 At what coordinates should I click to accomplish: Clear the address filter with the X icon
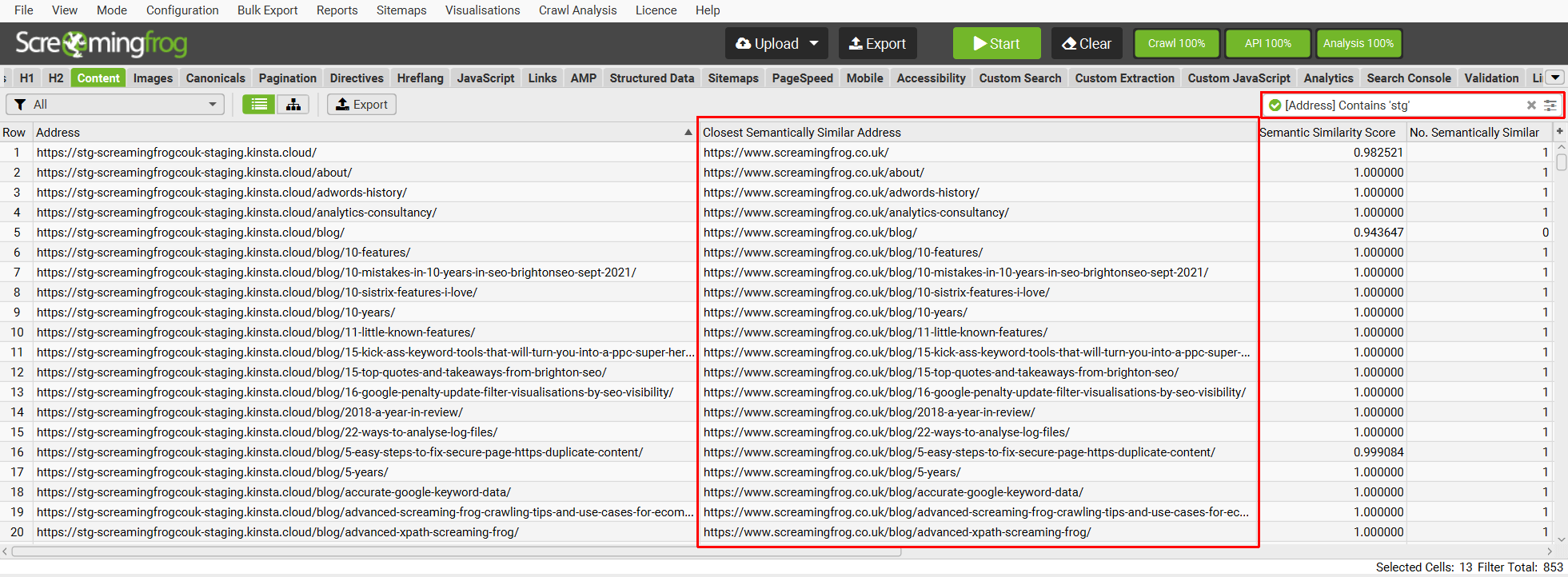coord(1531,105)
